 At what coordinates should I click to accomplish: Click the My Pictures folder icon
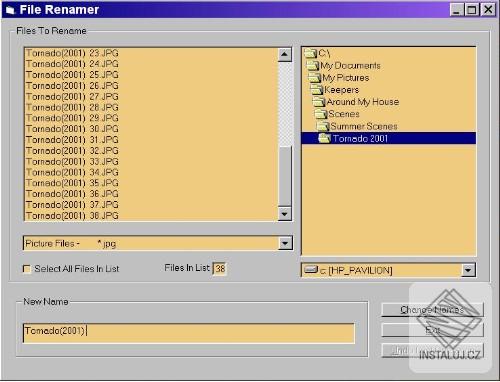coord(315,78)
